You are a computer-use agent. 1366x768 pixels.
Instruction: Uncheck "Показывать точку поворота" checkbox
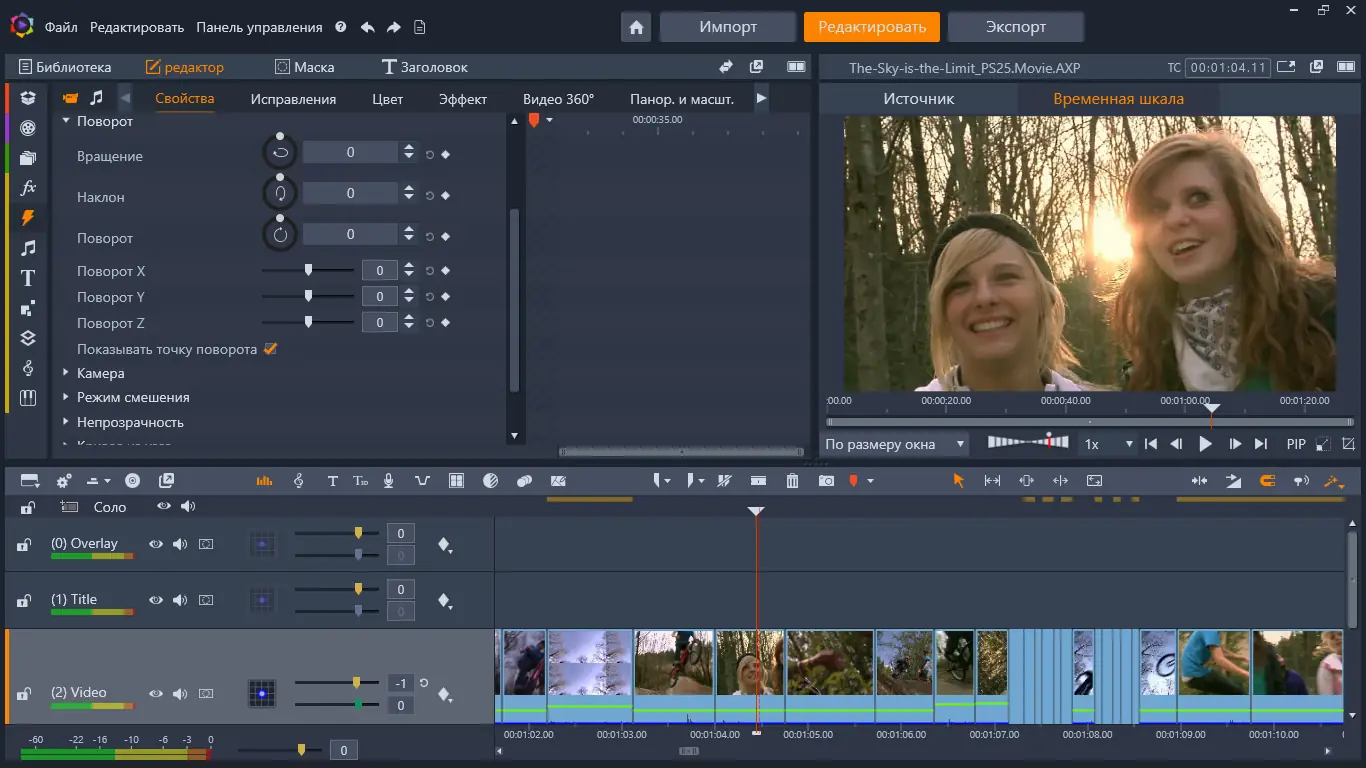(270, 349)
